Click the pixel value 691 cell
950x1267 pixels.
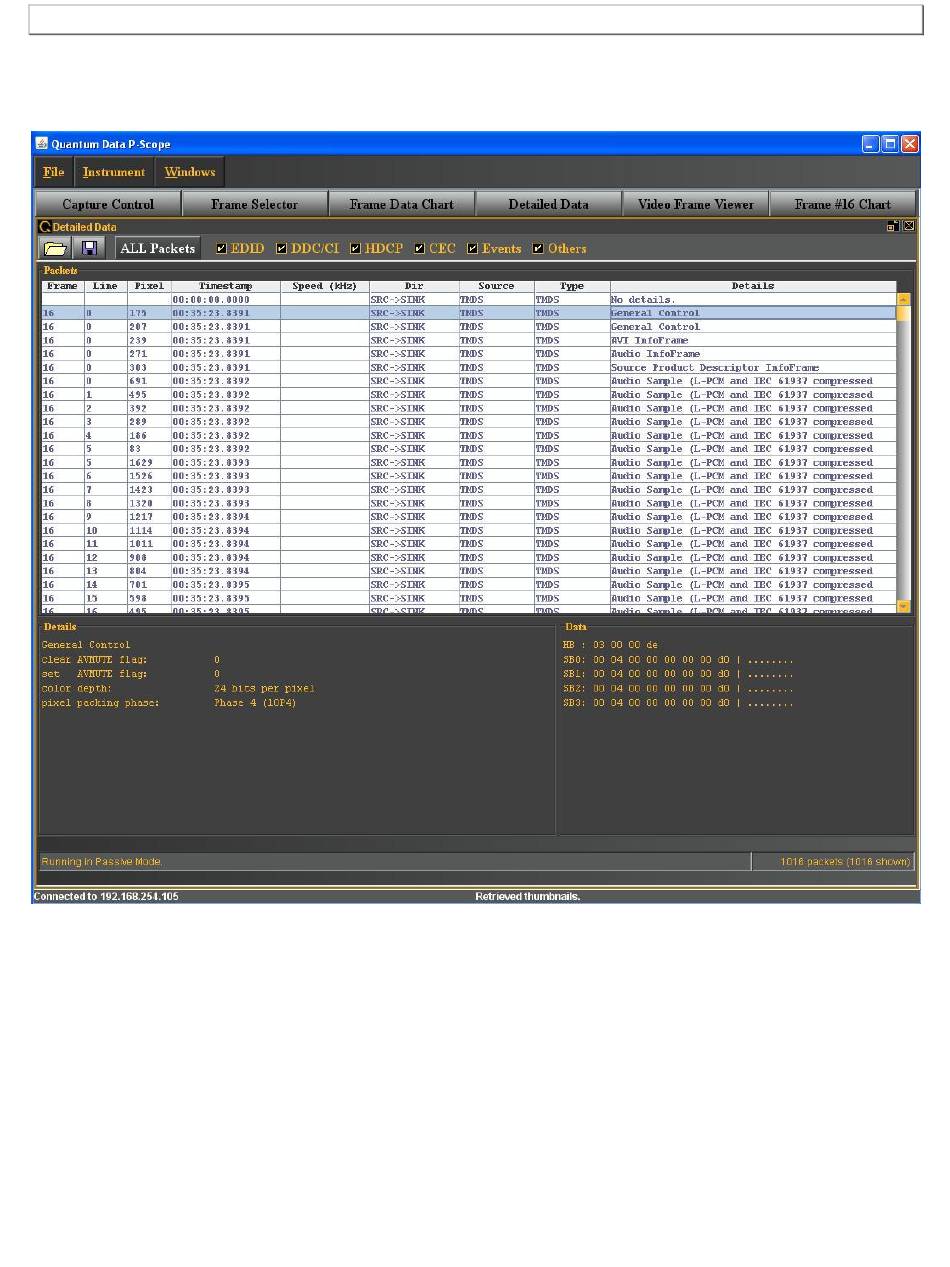(x=149, y=381)
